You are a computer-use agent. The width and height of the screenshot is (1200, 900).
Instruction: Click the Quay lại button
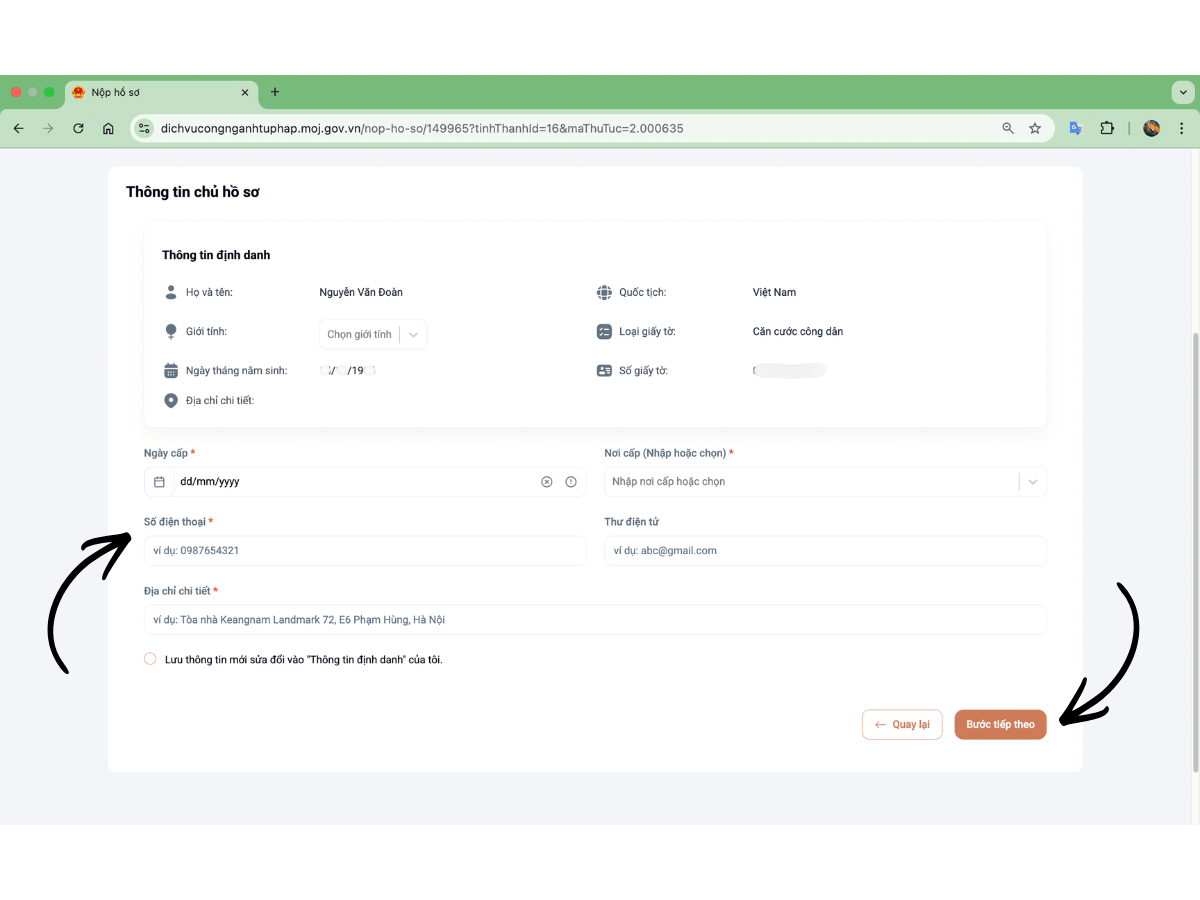tap(902, 724)
